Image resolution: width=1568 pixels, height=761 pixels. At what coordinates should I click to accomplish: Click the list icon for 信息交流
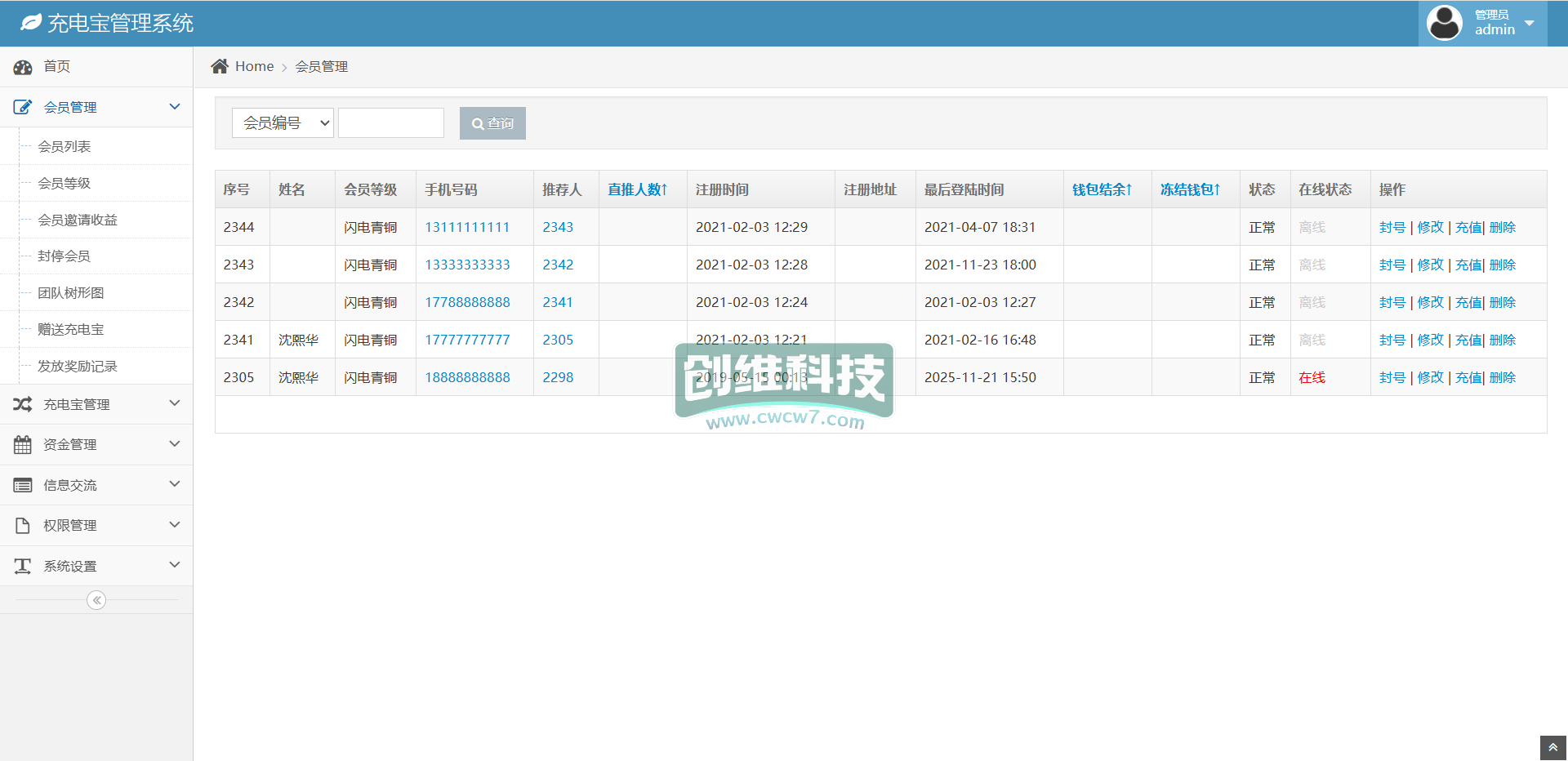(23, 485)
